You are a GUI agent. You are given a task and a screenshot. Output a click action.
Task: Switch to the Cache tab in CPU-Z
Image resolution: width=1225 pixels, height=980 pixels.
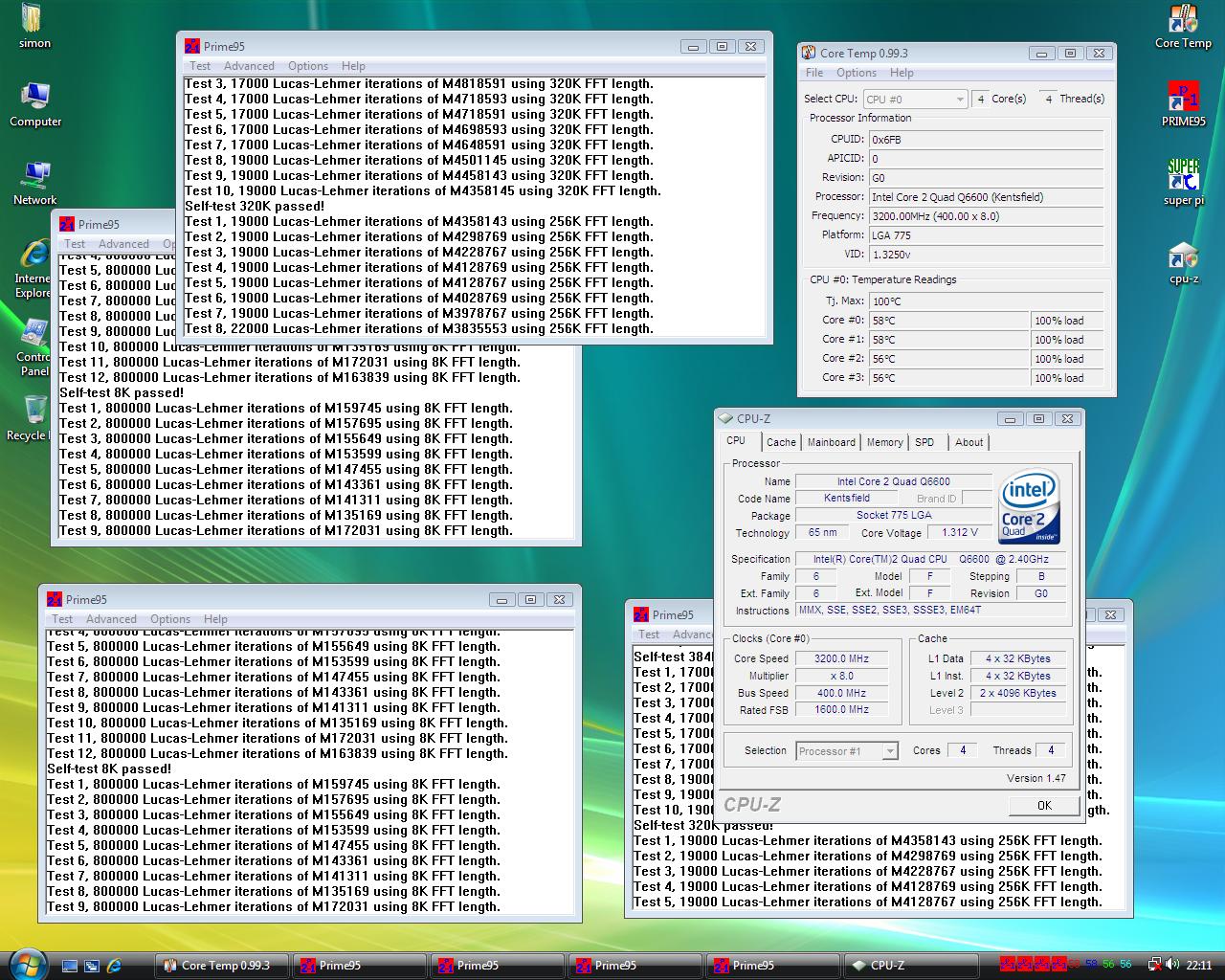pyautogui.click(x=781, y=442)
